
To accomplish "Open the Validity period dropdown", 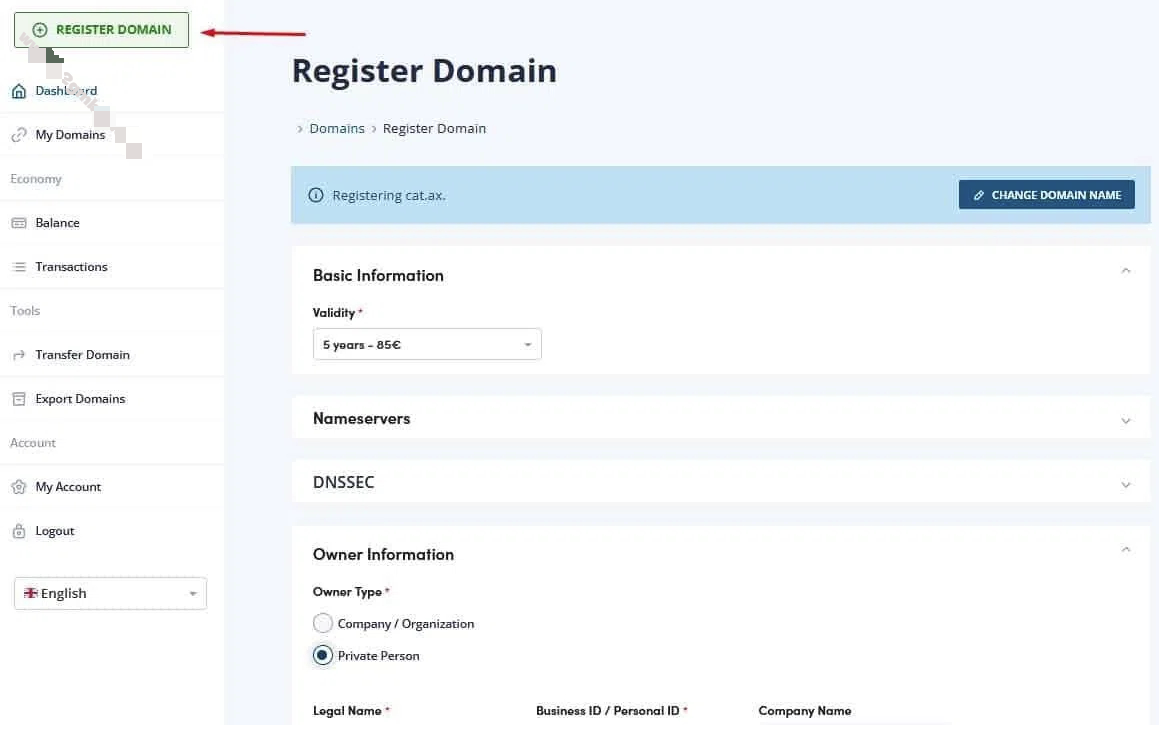I will point(427,345).
